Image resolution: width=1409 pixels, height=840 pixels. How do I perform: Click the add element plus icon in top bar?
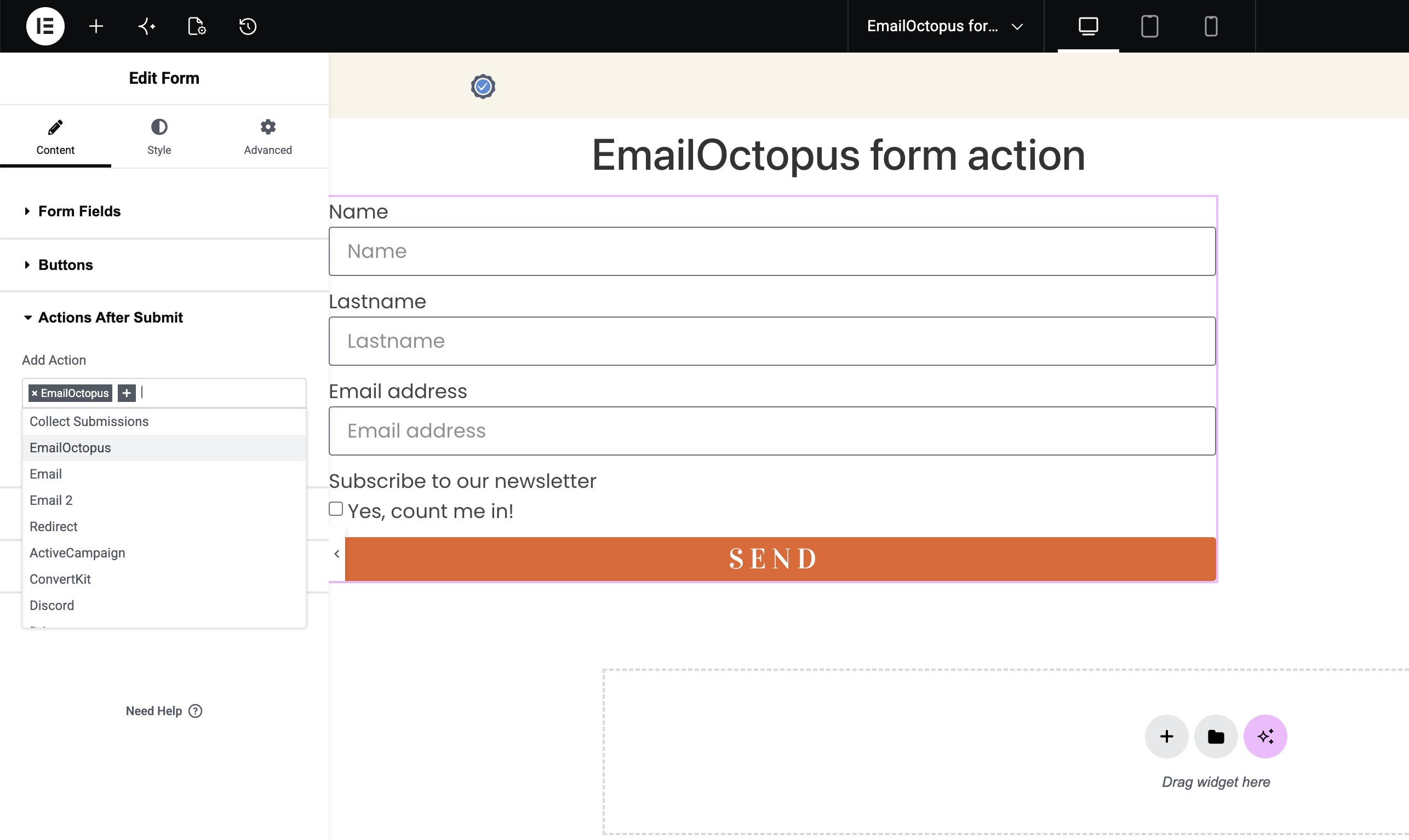tap(96, 26)
